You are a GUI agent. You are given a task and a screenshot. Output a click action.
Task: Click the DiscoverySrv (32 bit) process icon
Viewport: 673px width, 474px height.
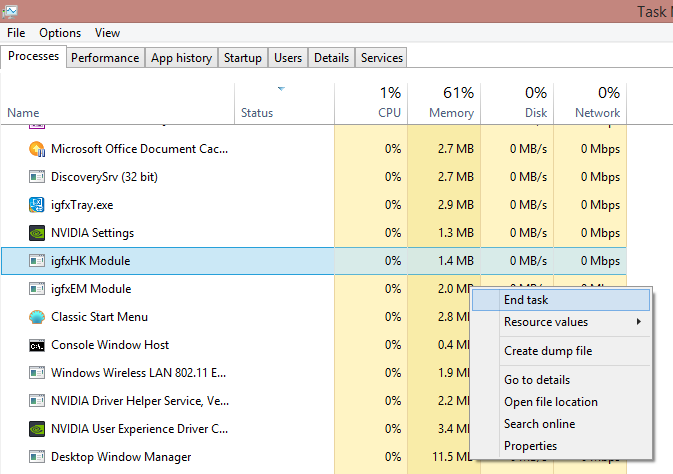click(37, 177)
